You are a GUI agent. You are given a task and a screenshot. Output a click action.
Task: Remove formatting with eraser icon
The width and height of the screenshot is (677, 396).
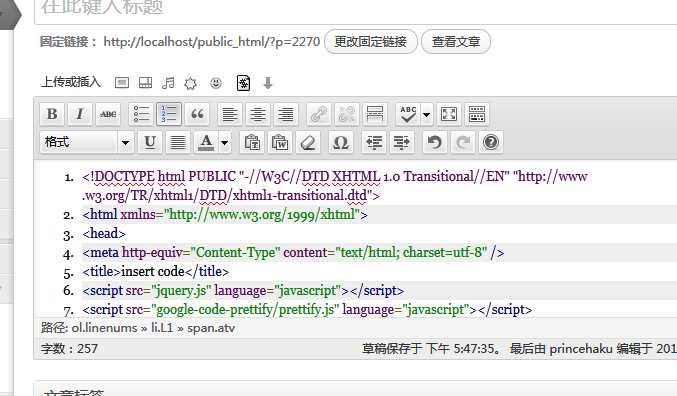pyautogui.click(x=308, y=142)
